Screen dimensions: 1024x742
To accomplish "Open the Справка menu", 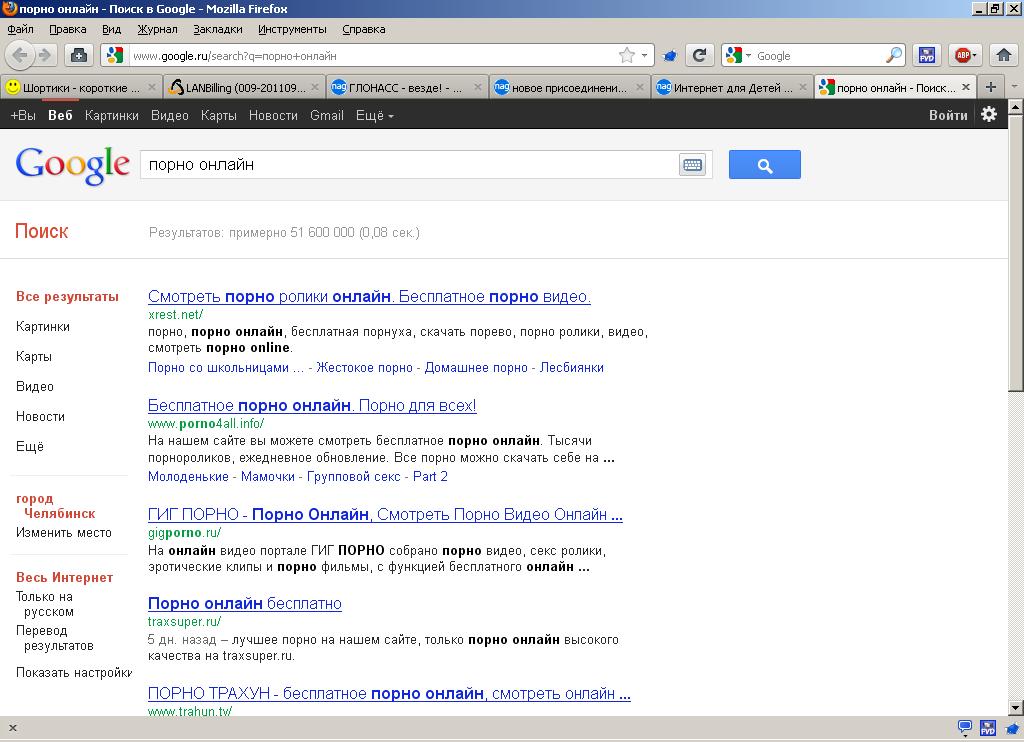I will tap(364, 29).
